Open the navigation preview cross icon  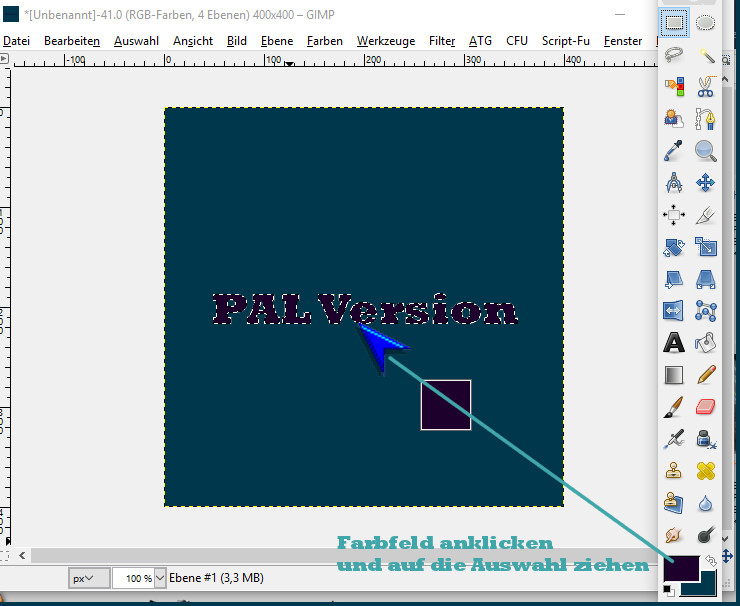pyautogui.click(x=727, y=556)
